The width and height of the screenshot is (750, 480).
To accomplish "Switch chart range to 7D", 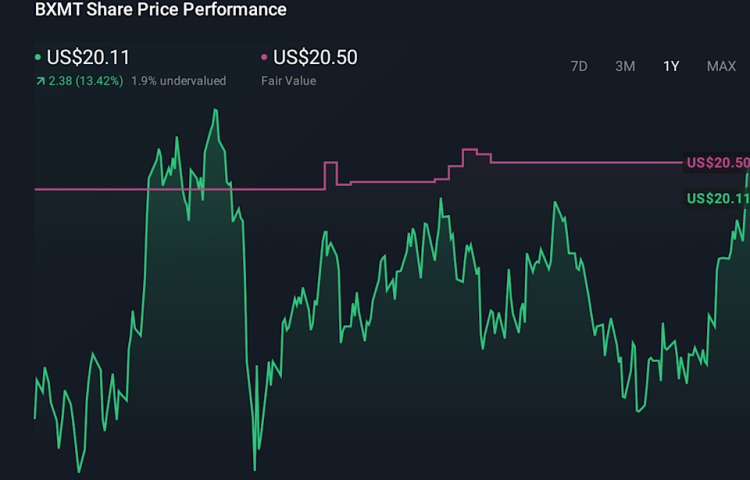I will 579,66.
